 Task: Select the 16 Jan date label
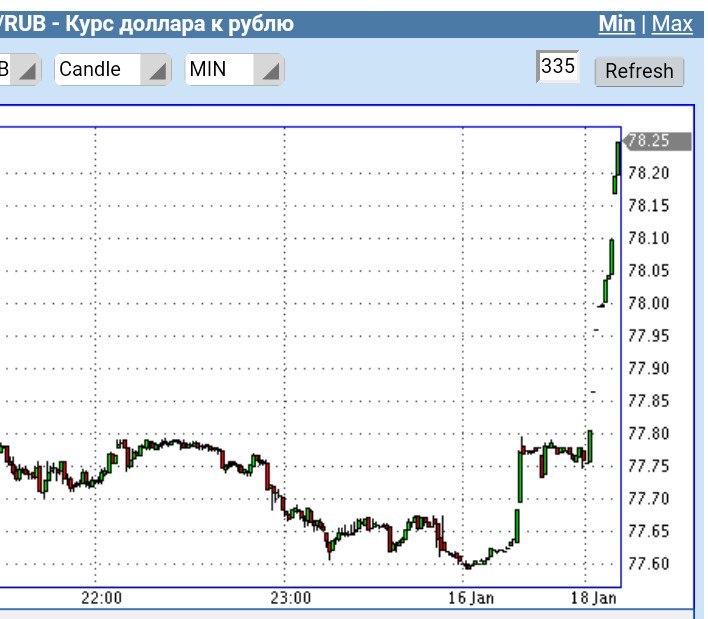(470, 598)
